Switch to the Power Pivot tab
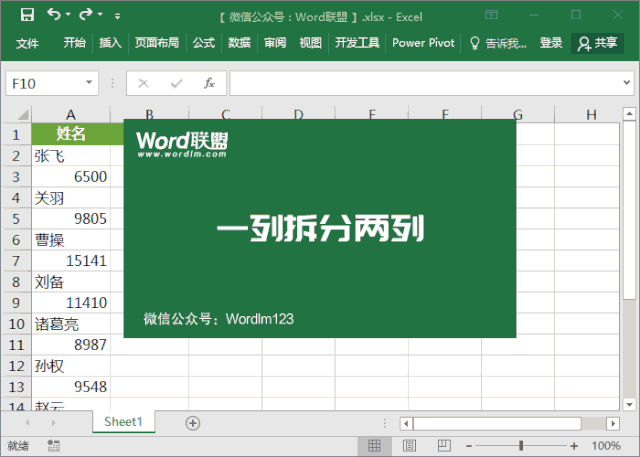Image resolution: width=640 pixels, height=457 pixels. tap(423, 43)
